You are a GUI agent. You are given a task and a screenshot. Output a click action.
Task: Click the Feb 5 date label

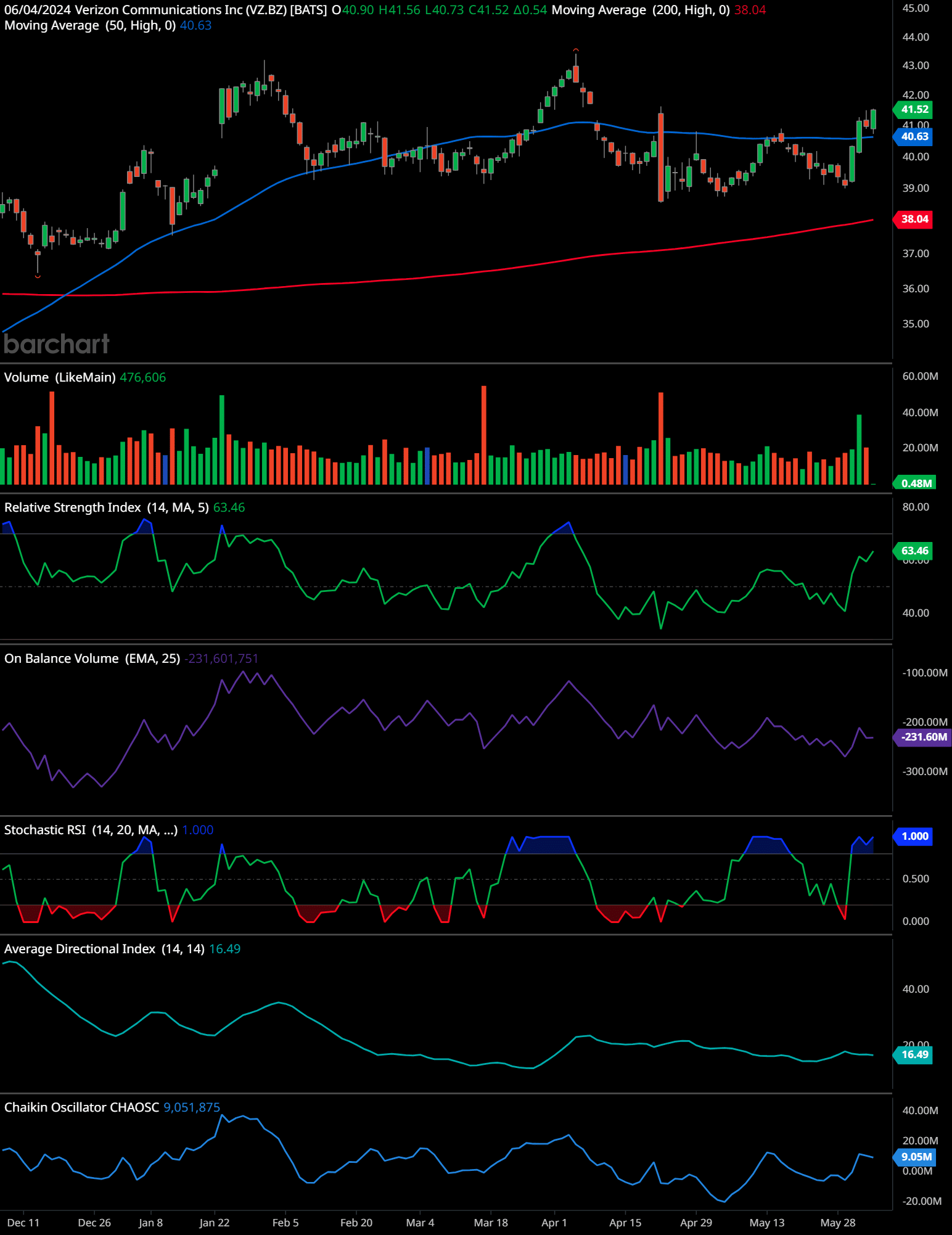click(x=285, y=1223)
